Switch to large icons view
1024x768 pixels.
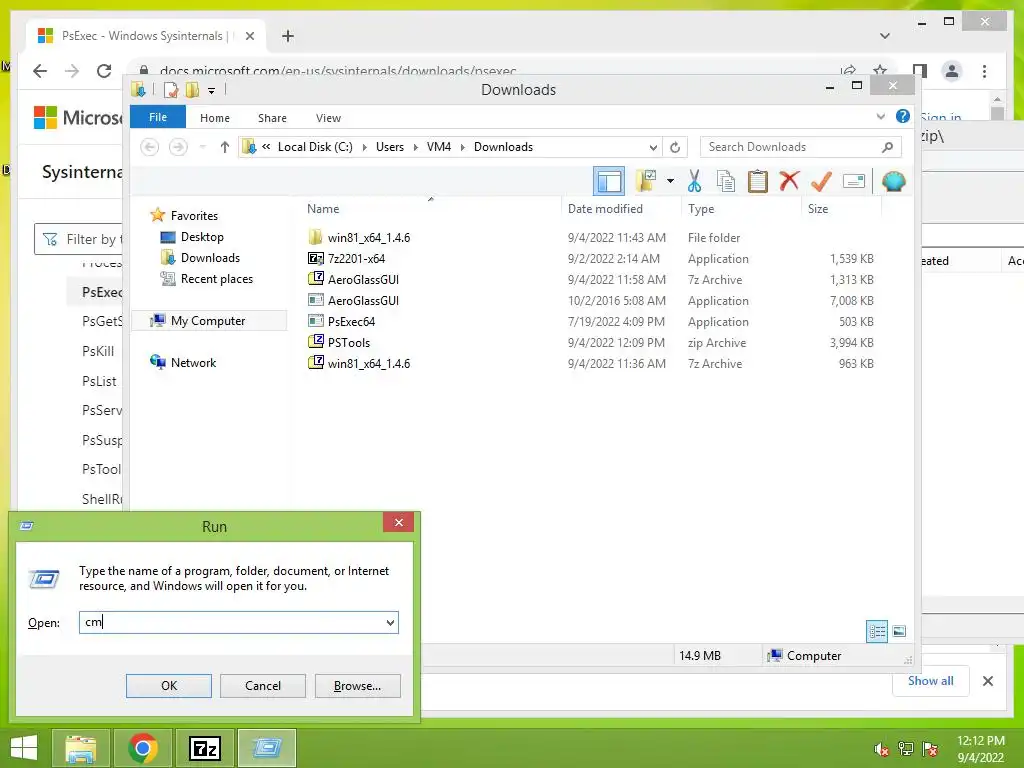click(899, 631)
